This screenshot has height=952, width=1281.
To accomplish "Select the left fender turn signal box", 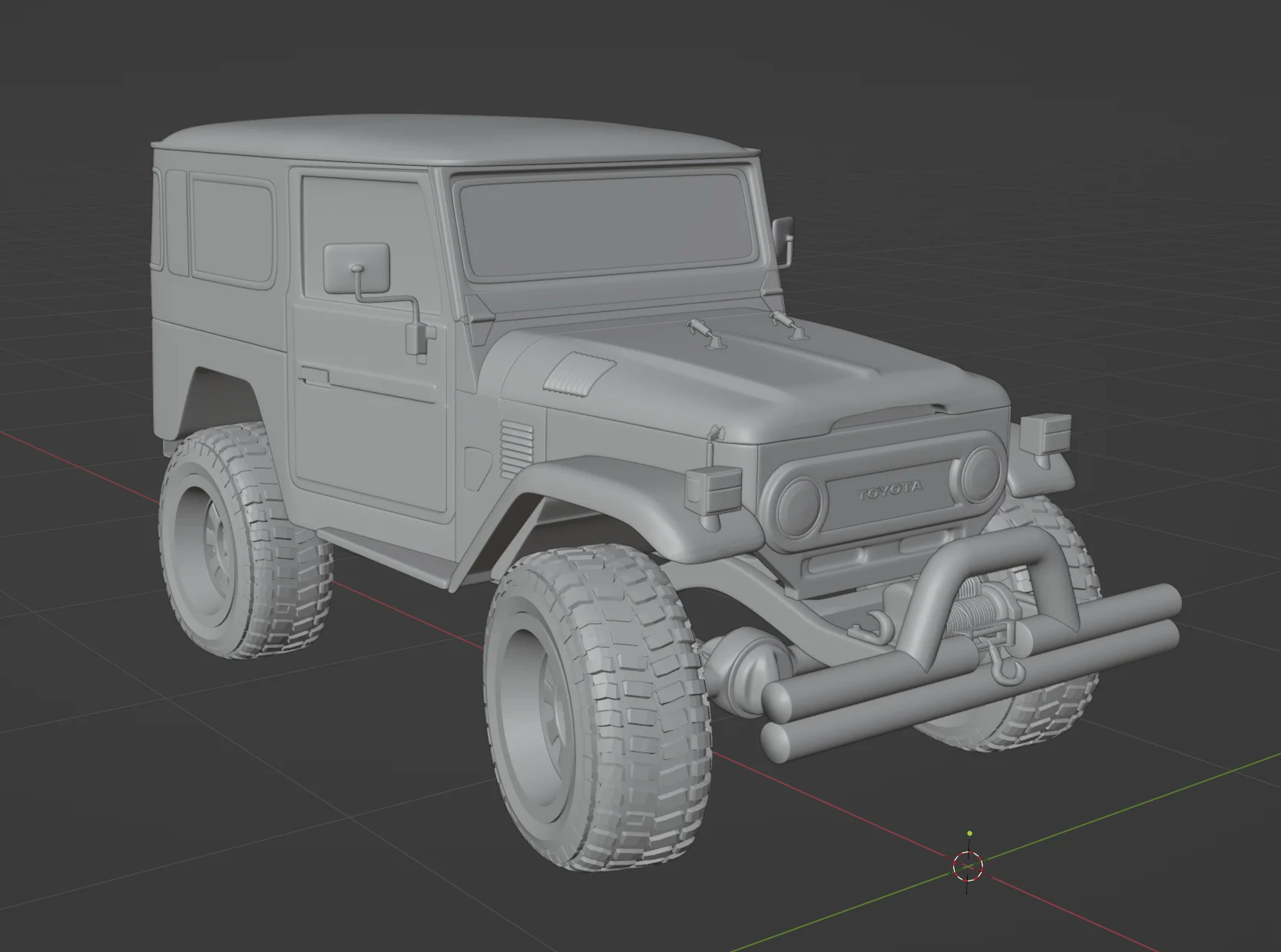I will point(713,491).
